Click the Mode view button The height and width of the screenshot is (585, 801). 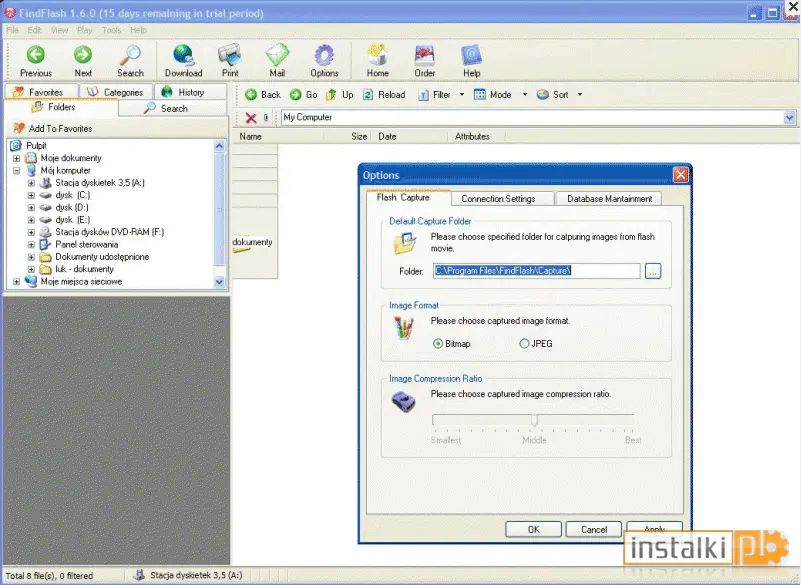493,95
